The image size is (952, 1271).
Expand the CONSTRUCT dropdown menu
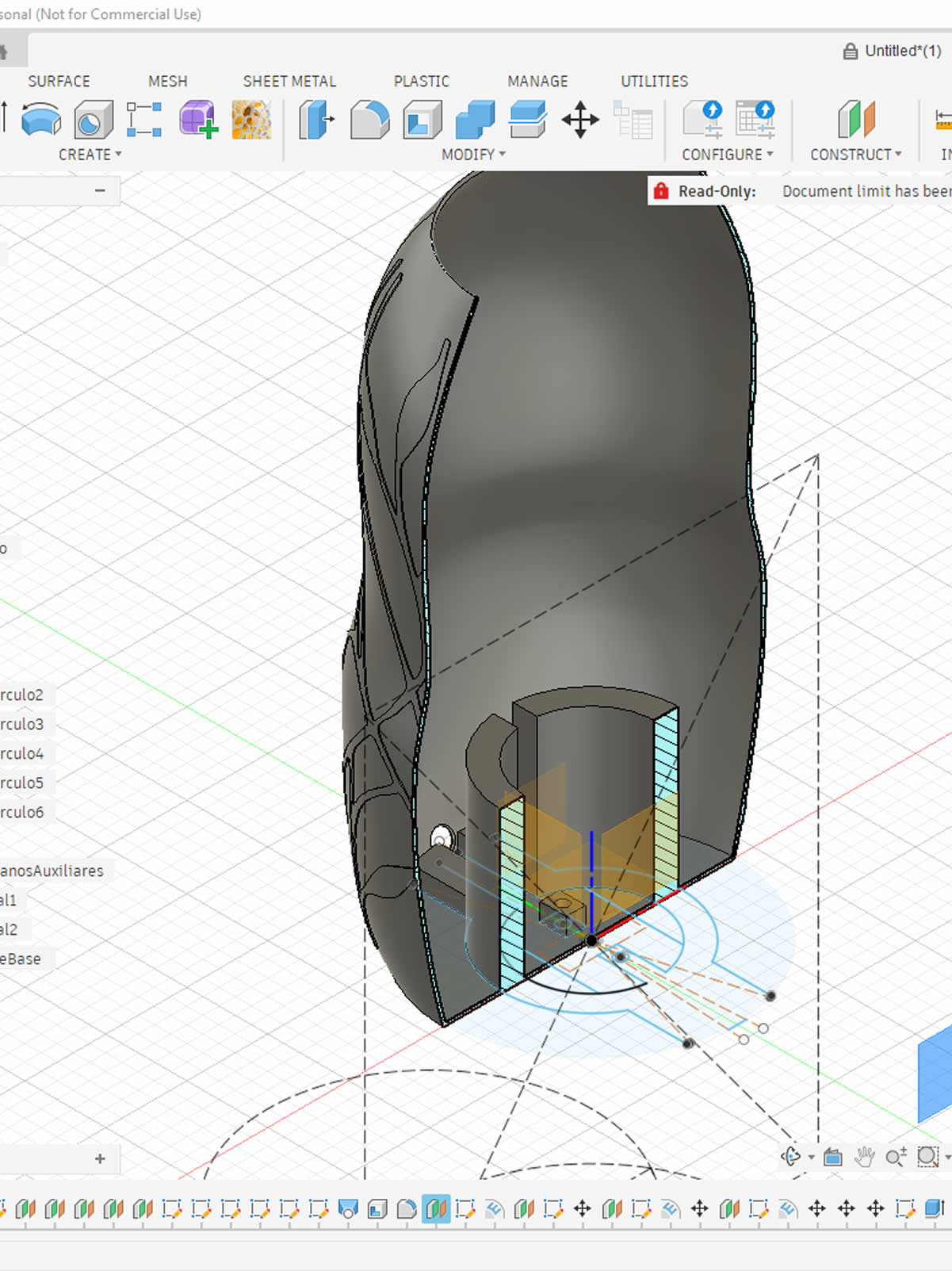[855, 155]
